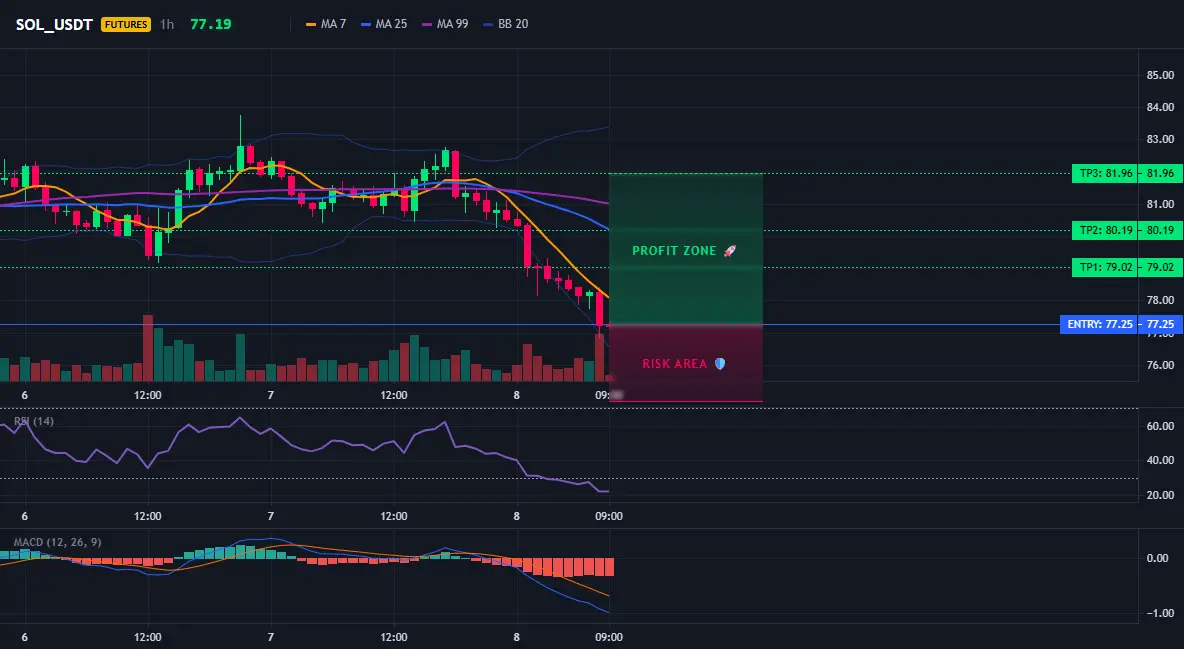The image size is (1184, 649).
Task: Click the 84.00 price axis value
Action: tap(1161, 107)
